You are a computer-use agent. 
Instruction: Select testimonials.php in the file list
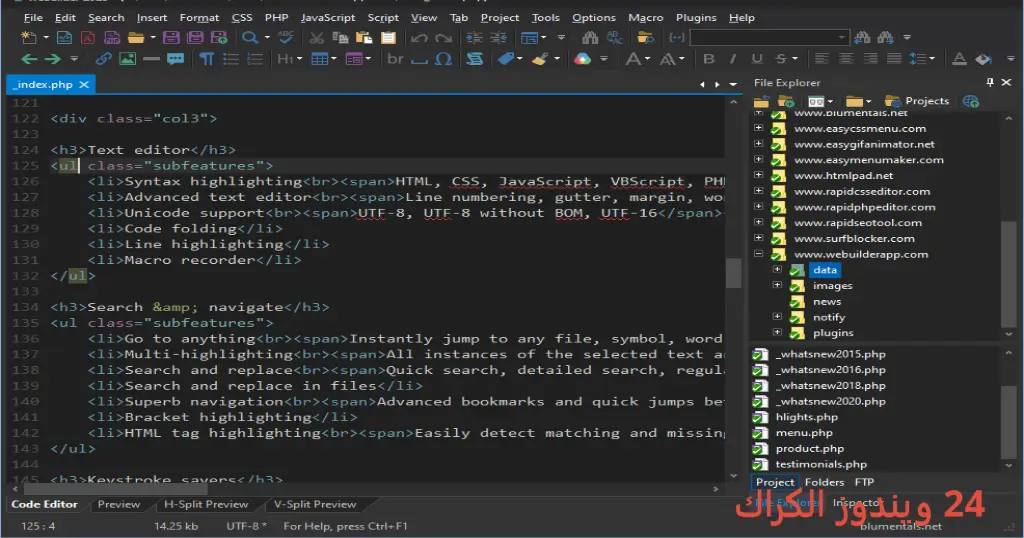point(821,464)
